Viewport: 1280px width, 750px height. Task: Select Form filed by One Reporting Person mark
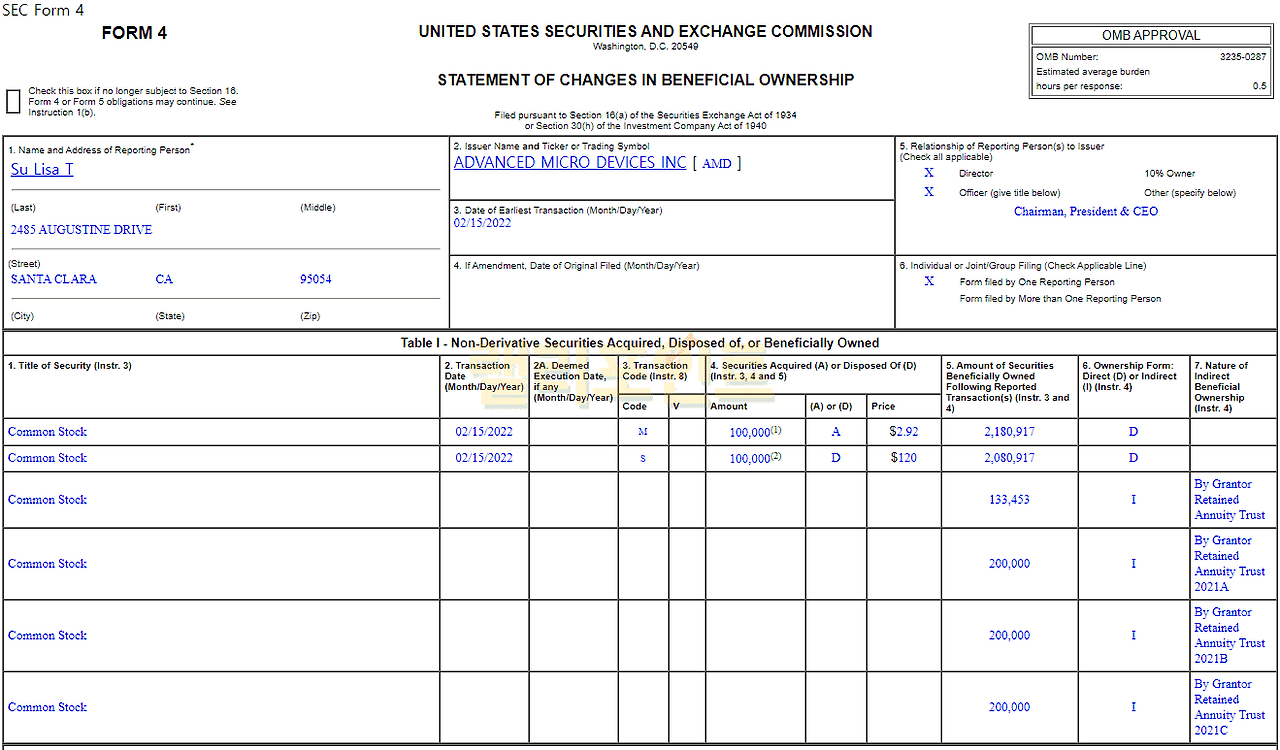click(929, 281)
